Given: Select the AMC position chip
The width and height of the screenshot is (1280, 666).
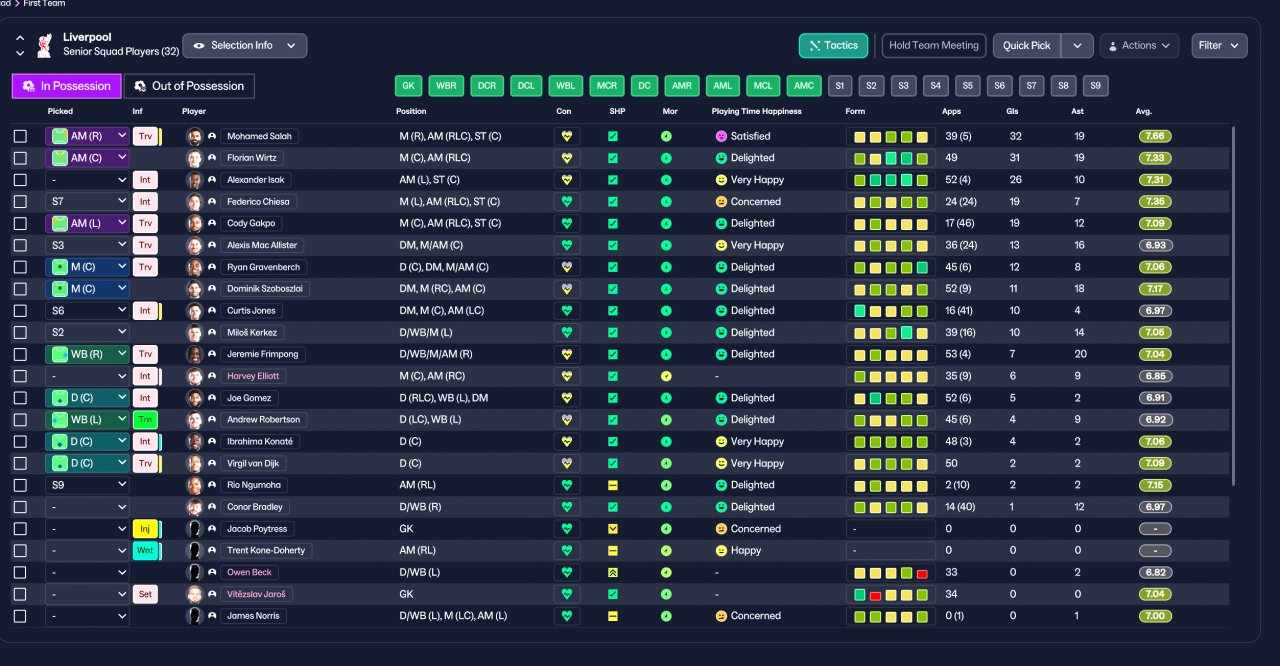Looking at the screenshot, I should (x=803, y=86).
